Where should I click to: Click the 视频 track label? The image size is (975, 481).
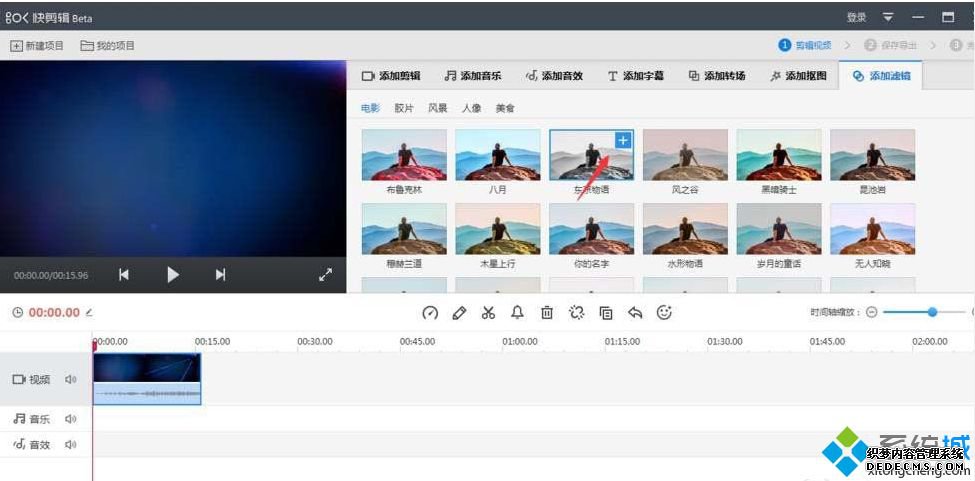coord(40,379)
